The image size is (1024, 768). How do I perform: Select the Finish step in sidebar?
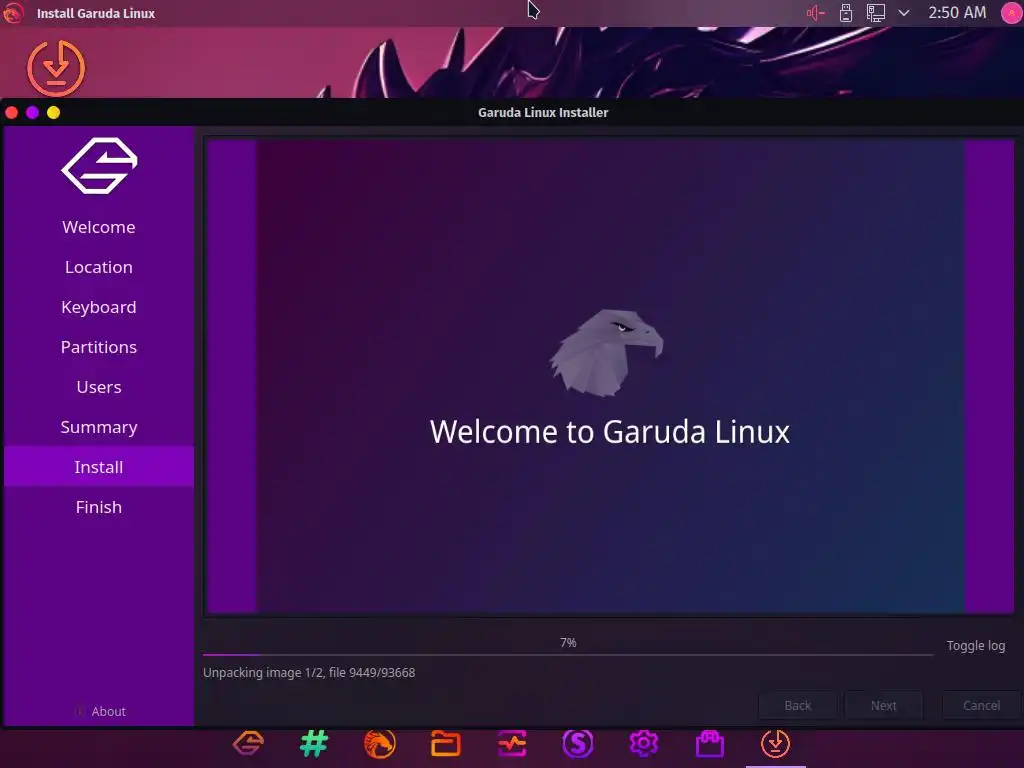click(x=99, y=507)
